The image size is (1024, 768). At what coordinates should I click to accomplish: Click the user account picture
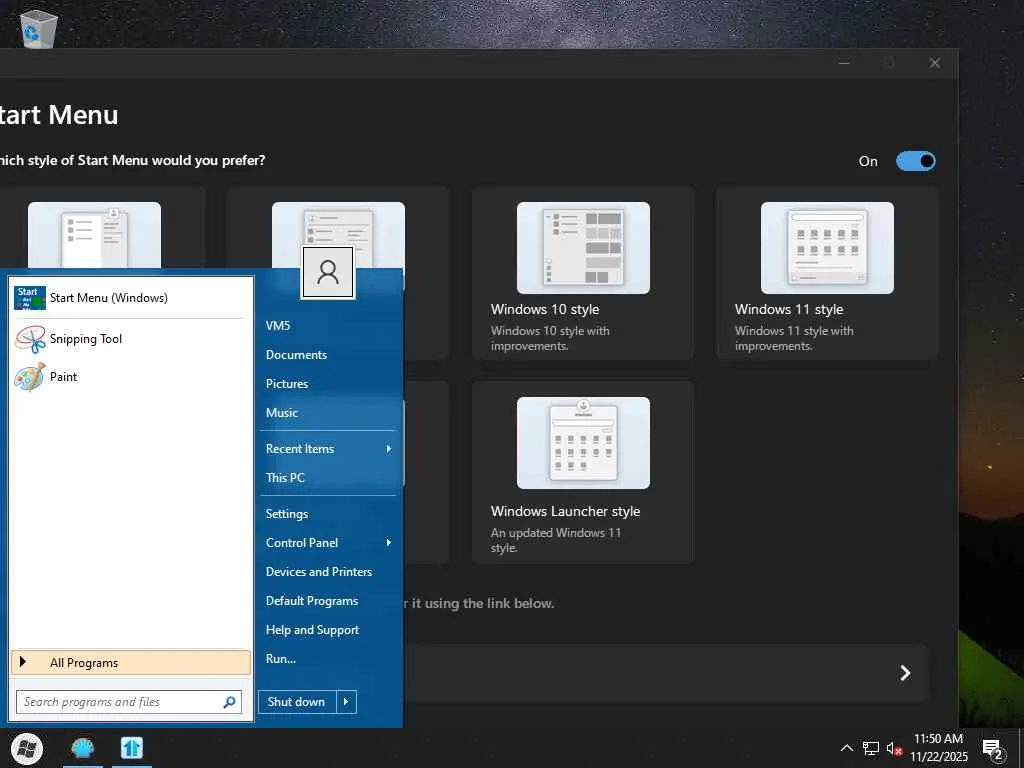[328, 272]
